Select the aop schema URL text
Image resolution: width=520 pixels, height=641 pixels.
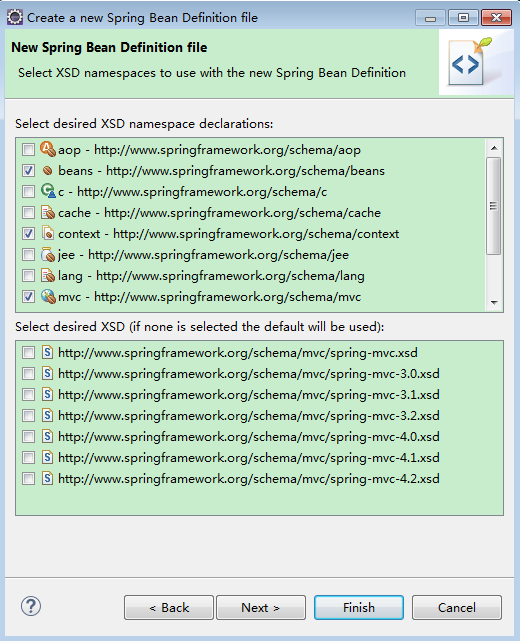(227, 150)
